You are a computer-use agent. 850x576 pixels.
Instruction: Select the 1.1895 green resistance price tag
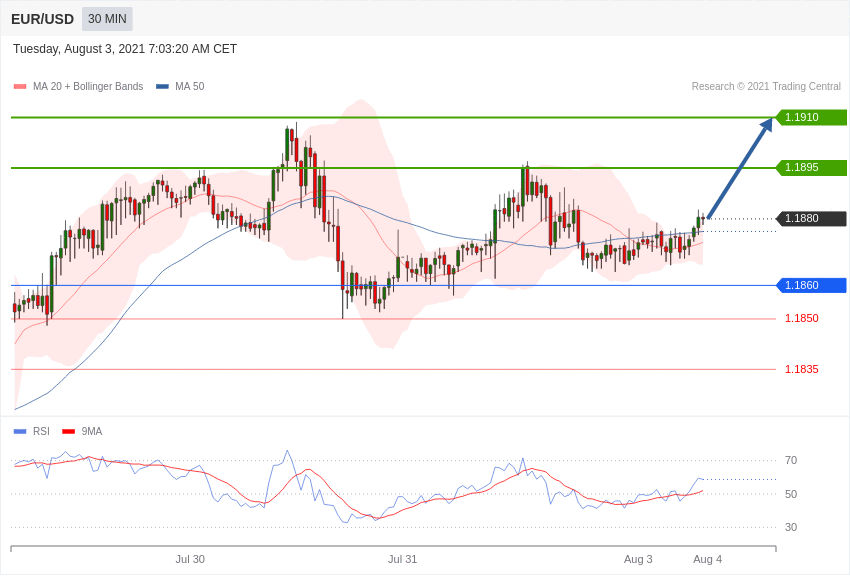point(812,167)
